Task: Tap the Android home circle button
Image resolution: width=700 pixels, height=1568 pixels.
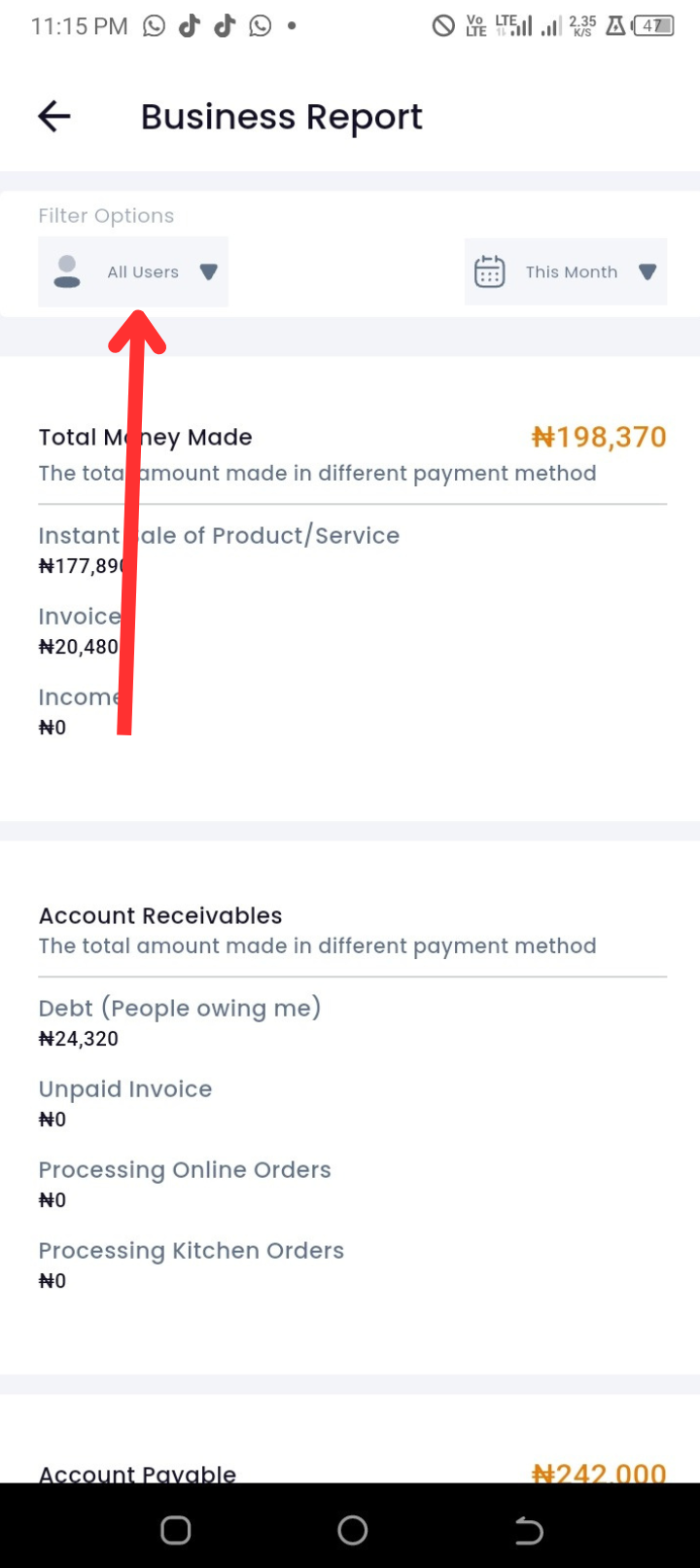Action: [352, 1530]
